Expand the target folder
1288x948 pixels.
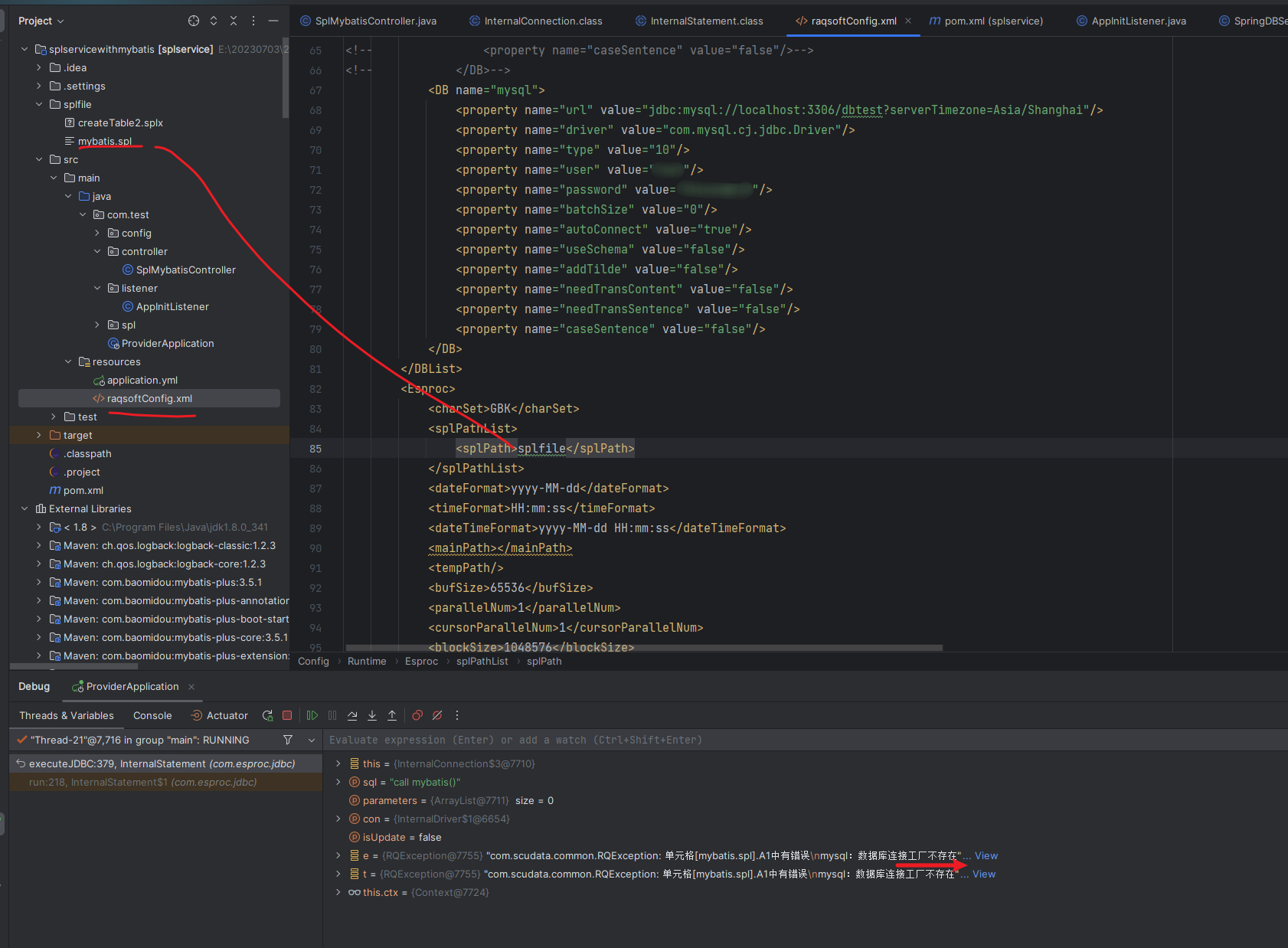pos(39,435)
